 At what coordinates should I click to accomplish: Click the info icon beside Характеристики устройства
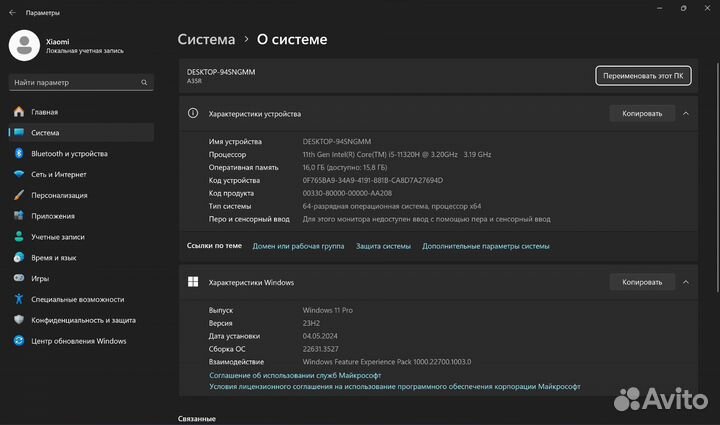click(193, 113)
